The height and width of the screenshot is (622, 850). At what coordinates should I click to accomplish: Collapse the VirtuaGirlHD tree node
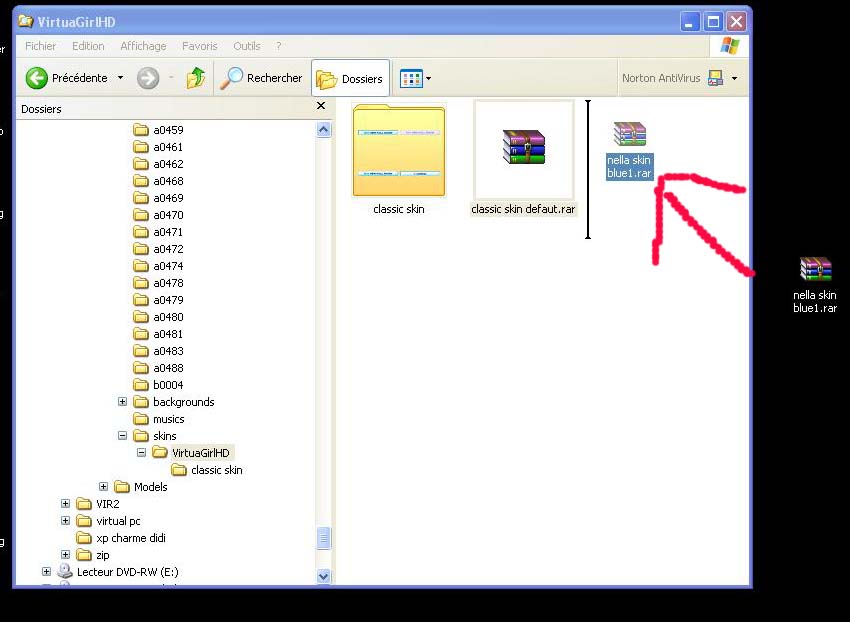(x=141, y=452)
